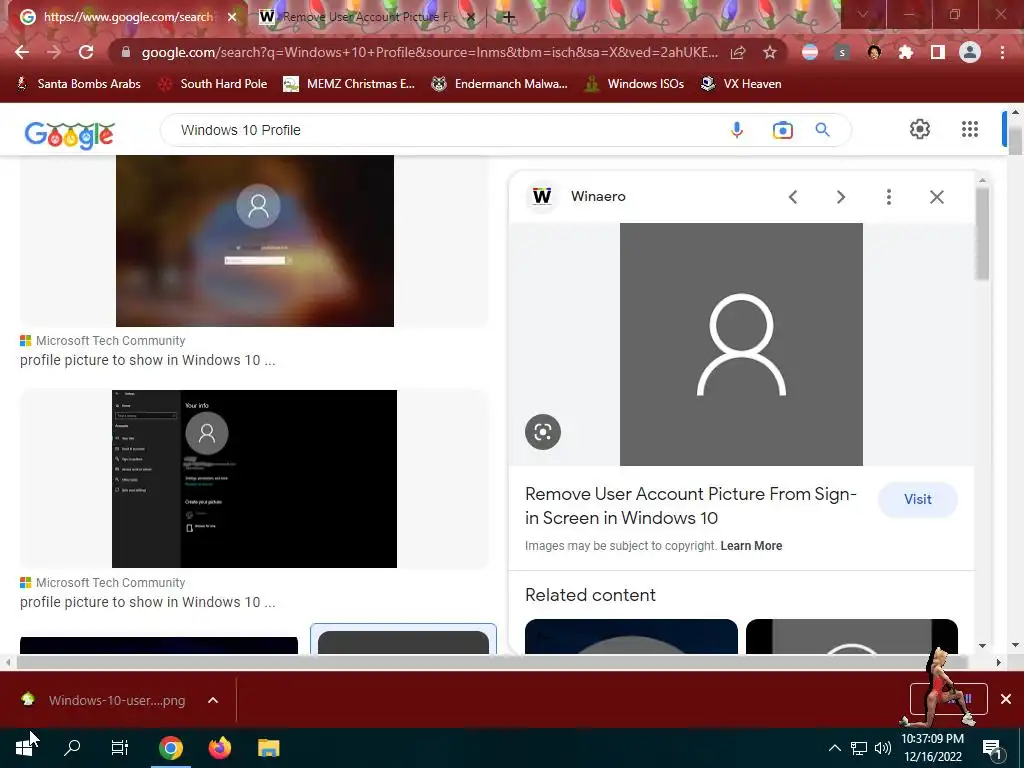The image size is (1024, 768).
Task: Switch to the Remove User Account Picture tab
Action: (x=366, y=17)
